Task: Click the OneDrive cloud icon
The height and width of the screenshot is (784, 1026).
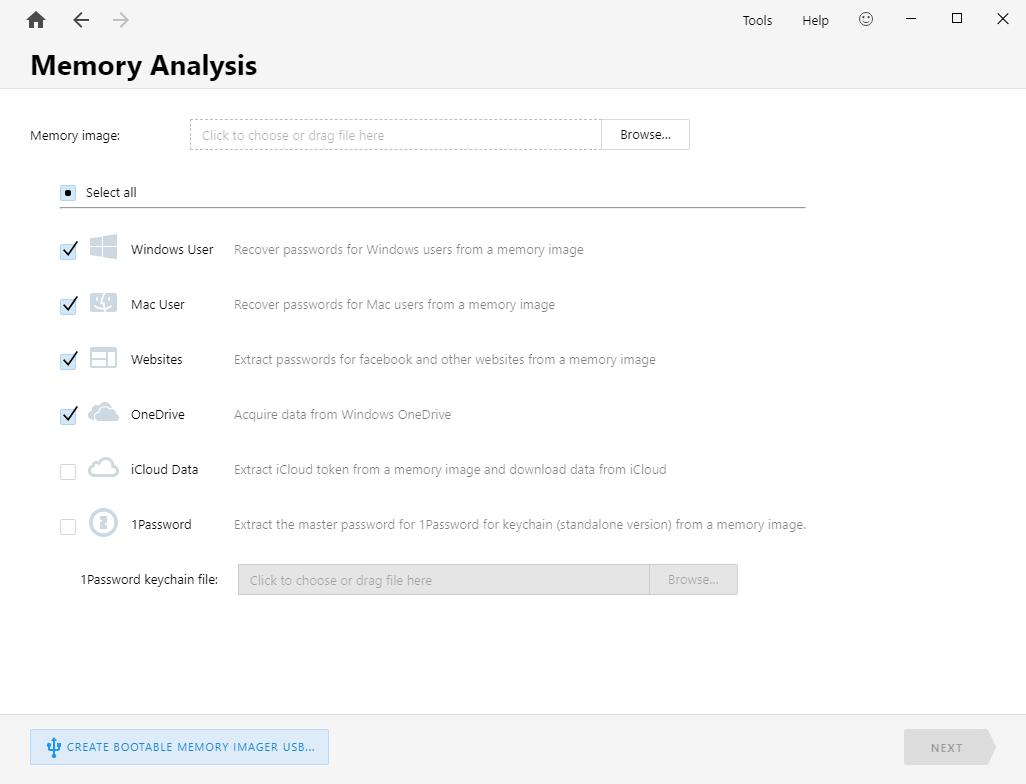Action: tap(104, 413)
